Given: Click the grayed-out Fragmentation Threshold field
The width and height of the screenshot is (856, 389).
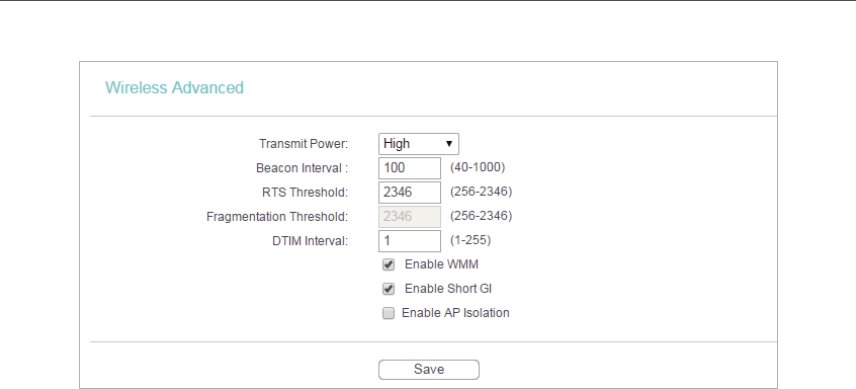Looking at the screenshot, I should tap(409, 217).
